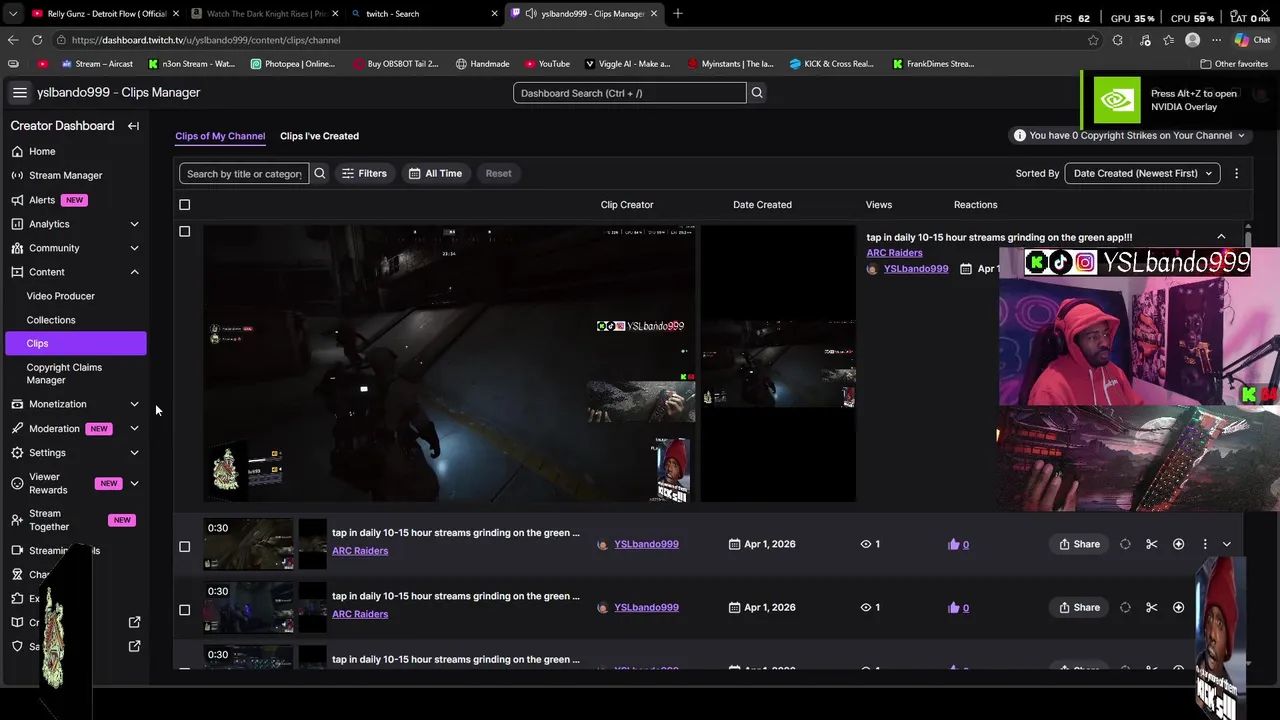Open Copyright Claims Manager
Screen dimensions: 1280x720
[64, 374]
